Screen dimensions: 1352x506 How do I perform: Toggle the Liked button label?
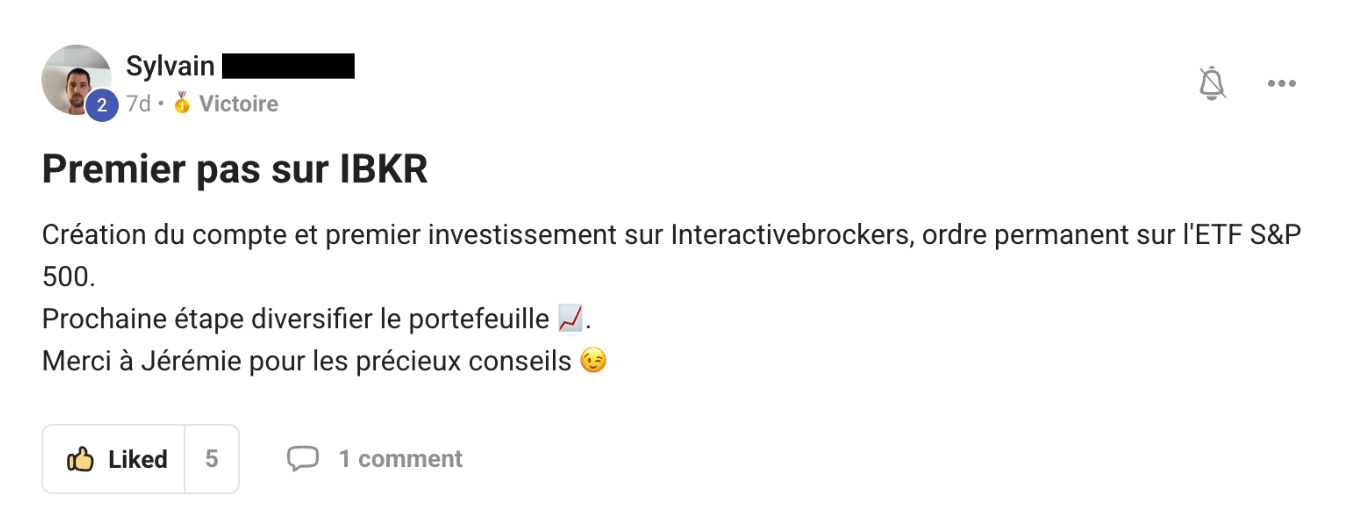click(x=137, y=459)
